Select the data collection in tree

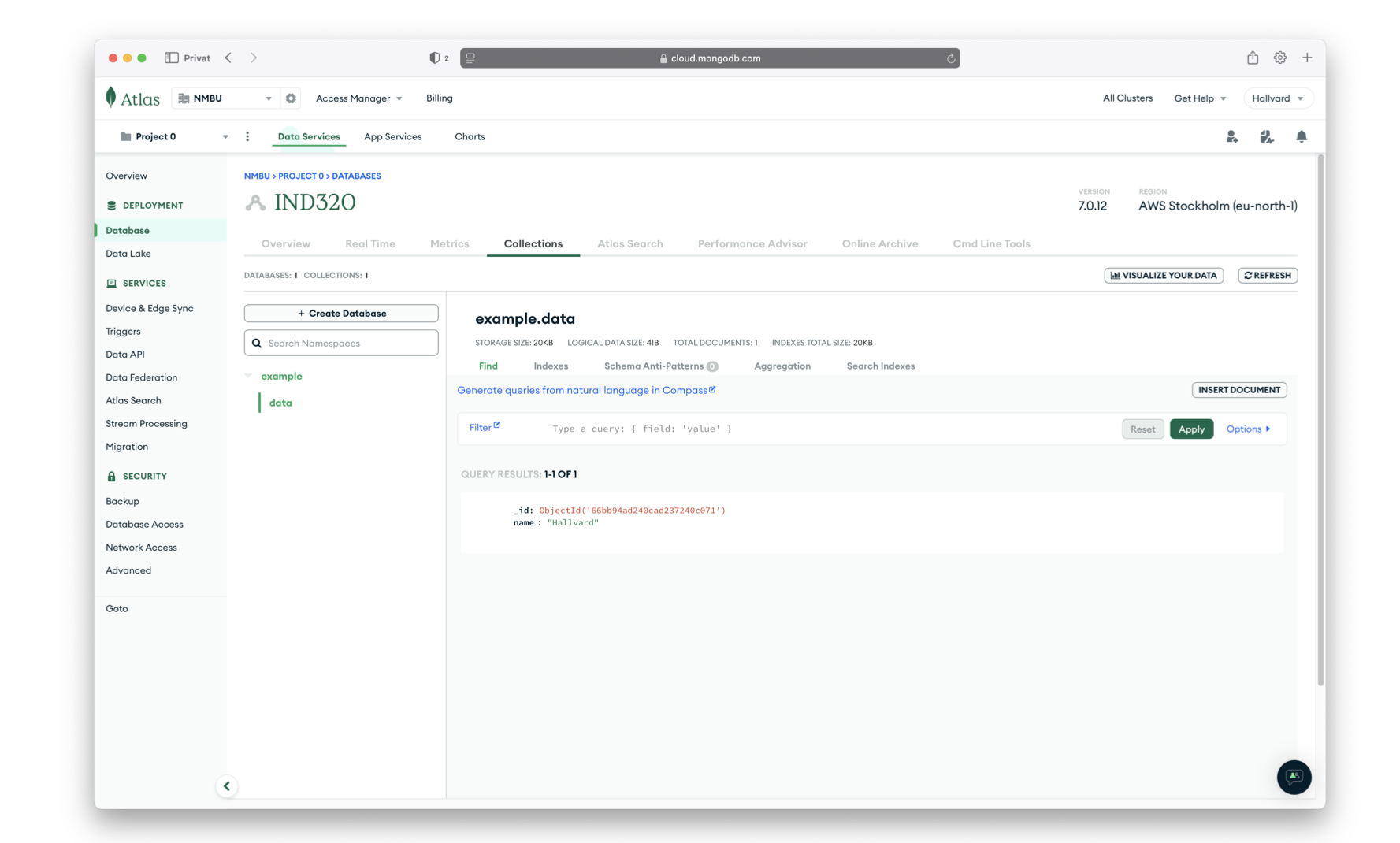point(280,403)
